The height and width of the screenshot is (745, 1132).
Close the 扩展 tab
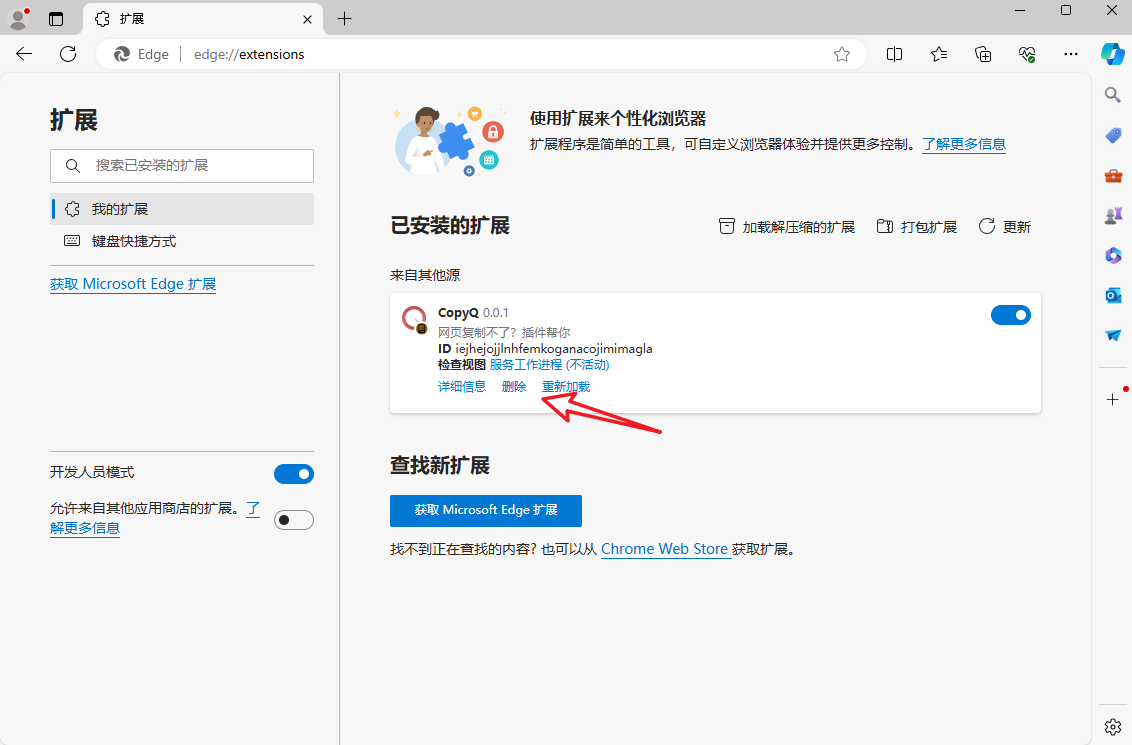point(308,19)
